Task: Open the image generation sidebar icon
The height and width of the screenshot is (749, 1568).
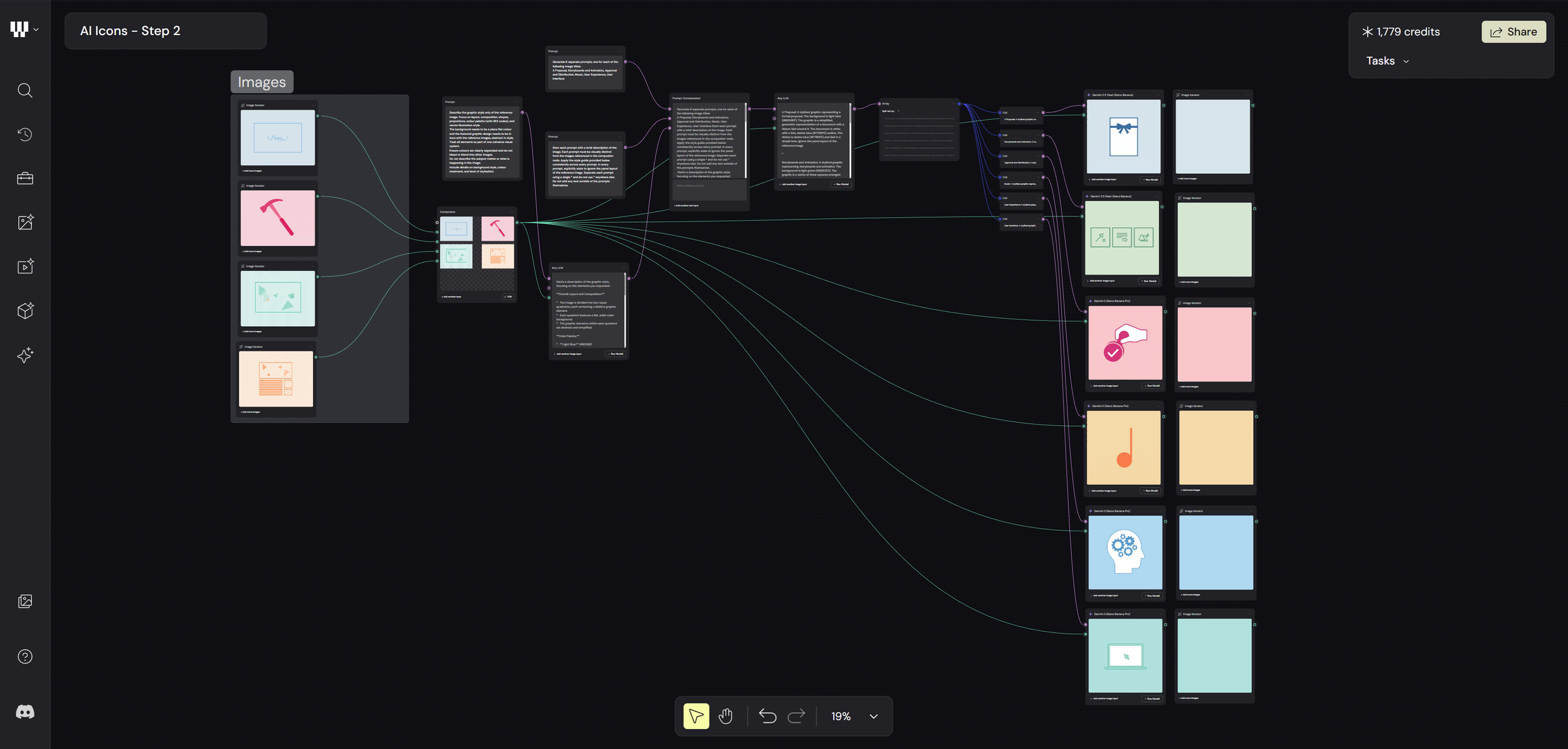Action: (25, 223)
